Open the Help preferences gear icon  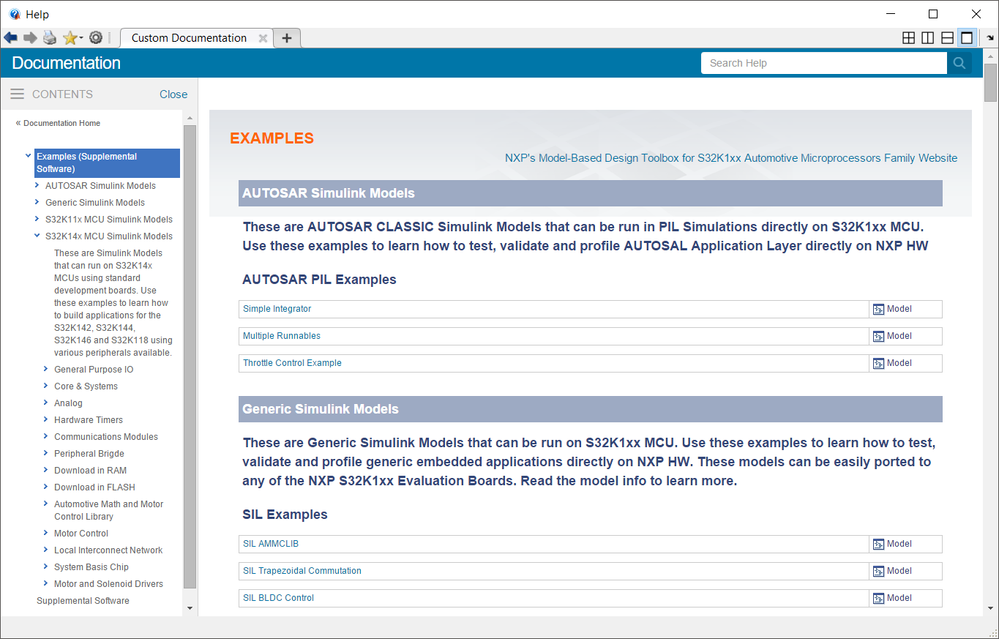pos(96,38)
